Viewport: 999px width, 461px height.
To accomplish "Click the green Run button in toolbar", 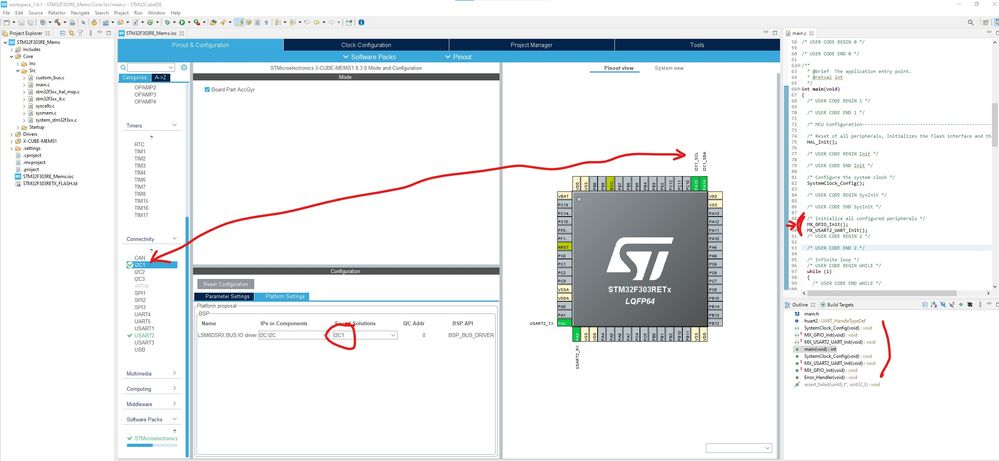I will [x=182, y=22].
